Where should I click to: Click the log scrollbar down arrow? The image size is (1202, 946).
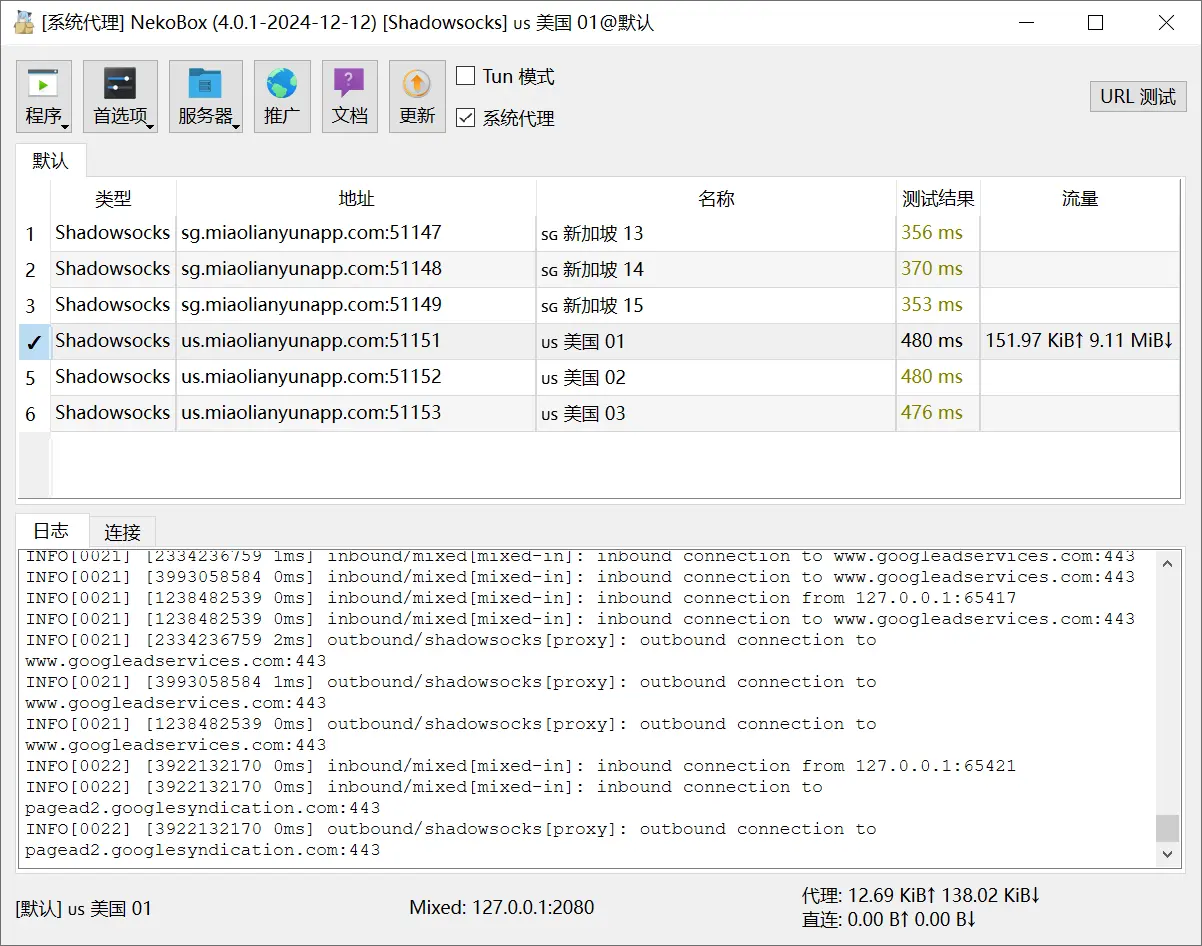point(1167,854)
